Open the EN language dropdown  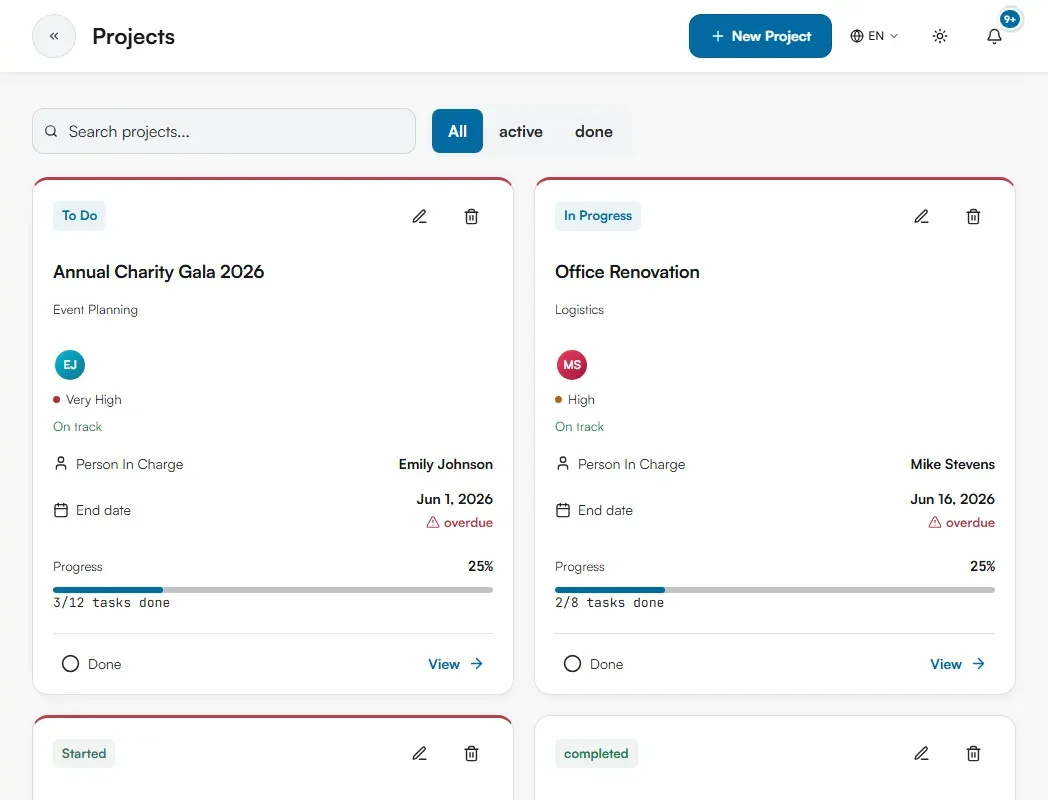874,36
